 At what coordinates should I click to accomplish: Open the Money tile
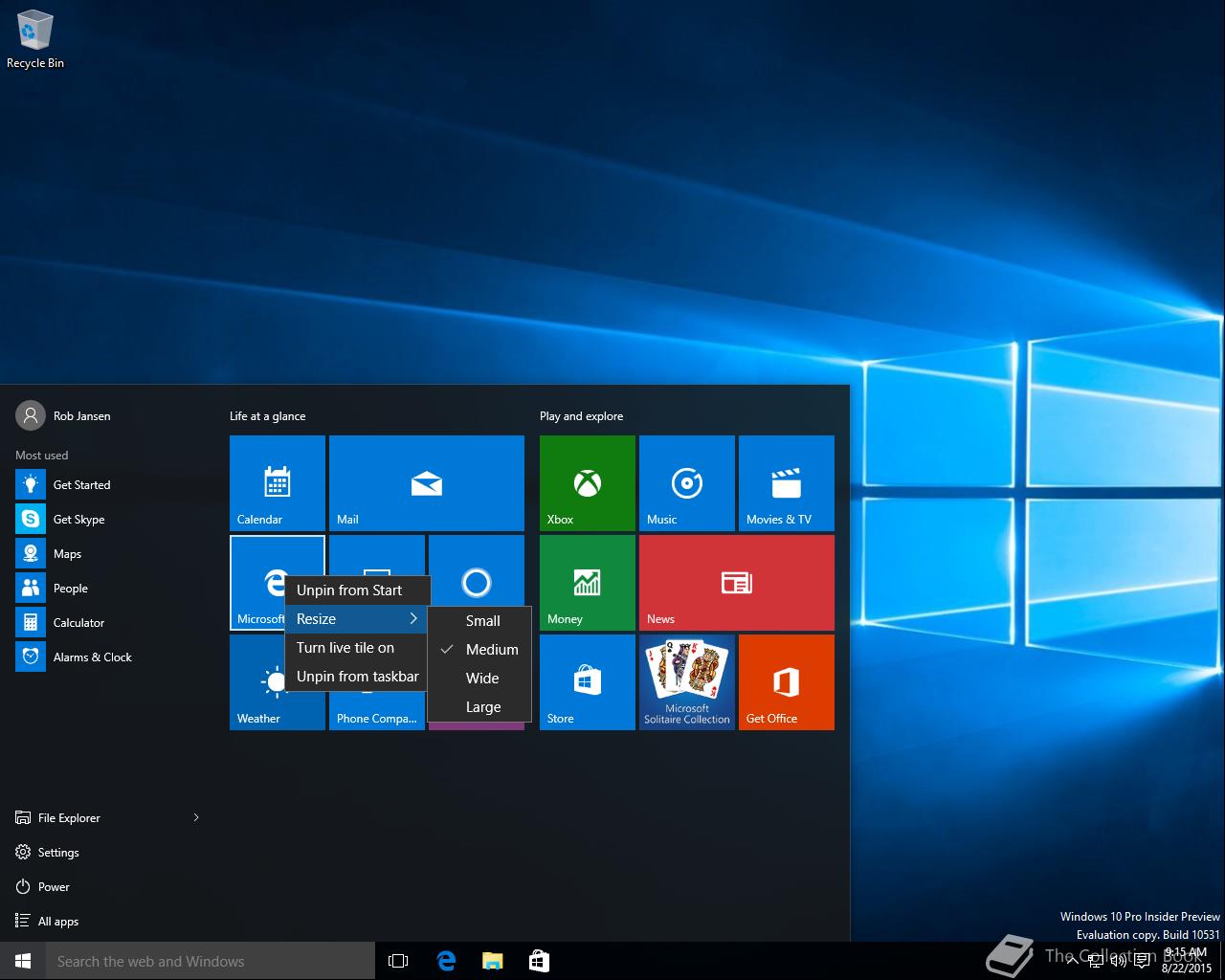coord(588,583)
